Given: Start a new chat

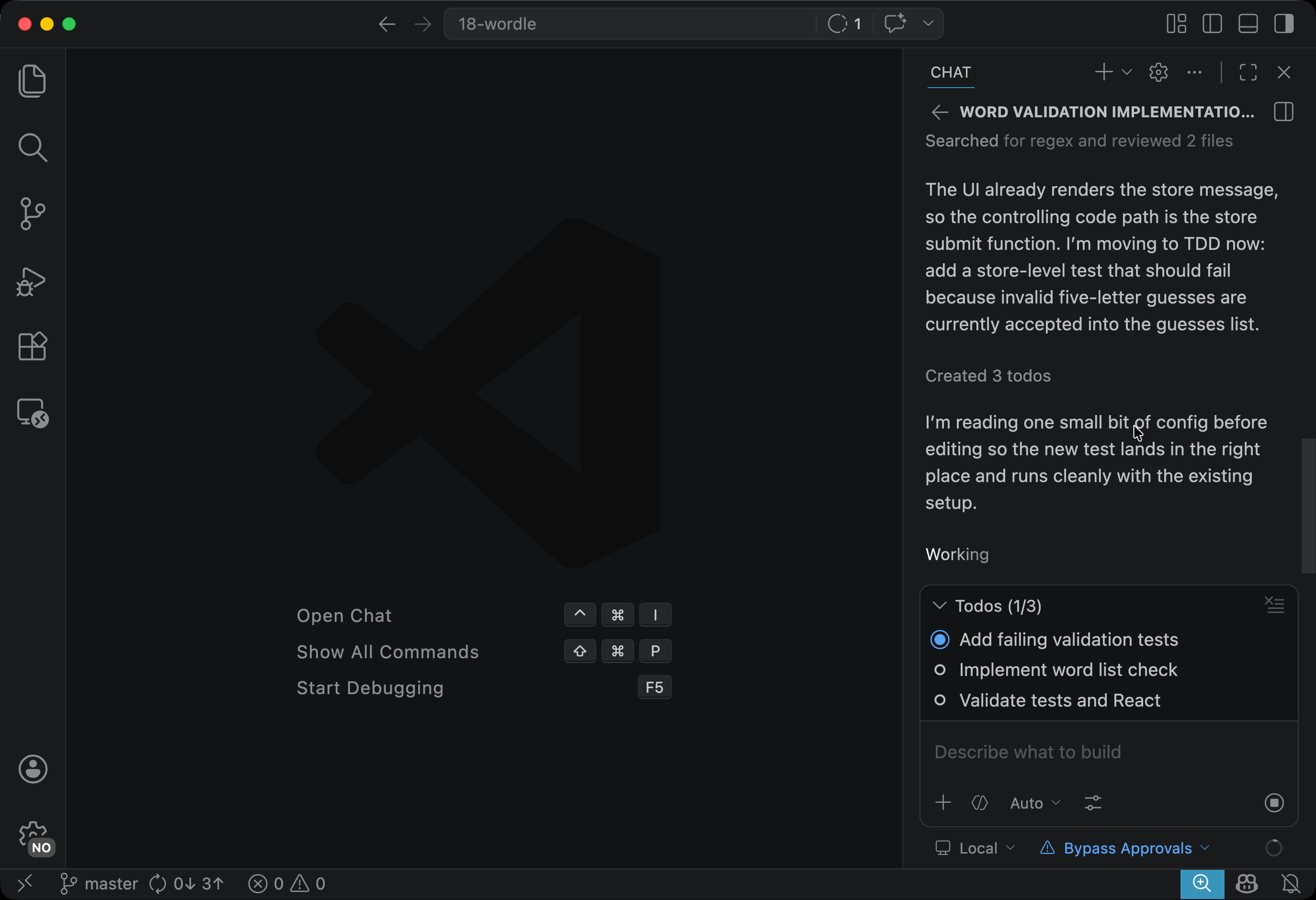Looking at the screenshot, I should click(1104, 72).
